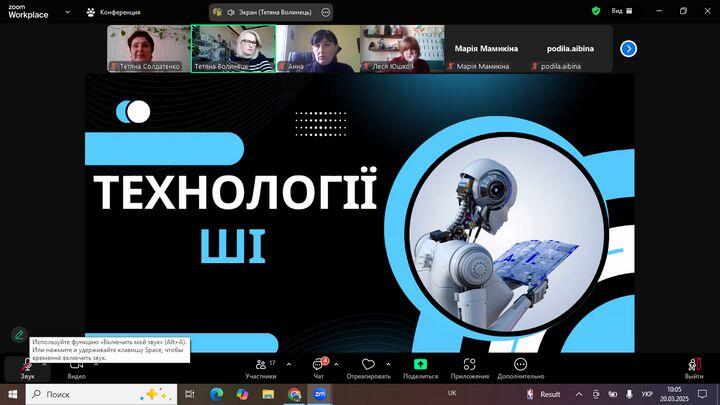Screen dimensions: 720x405
Task: Open share options three-dot menu
Action: tap(326, 12)
